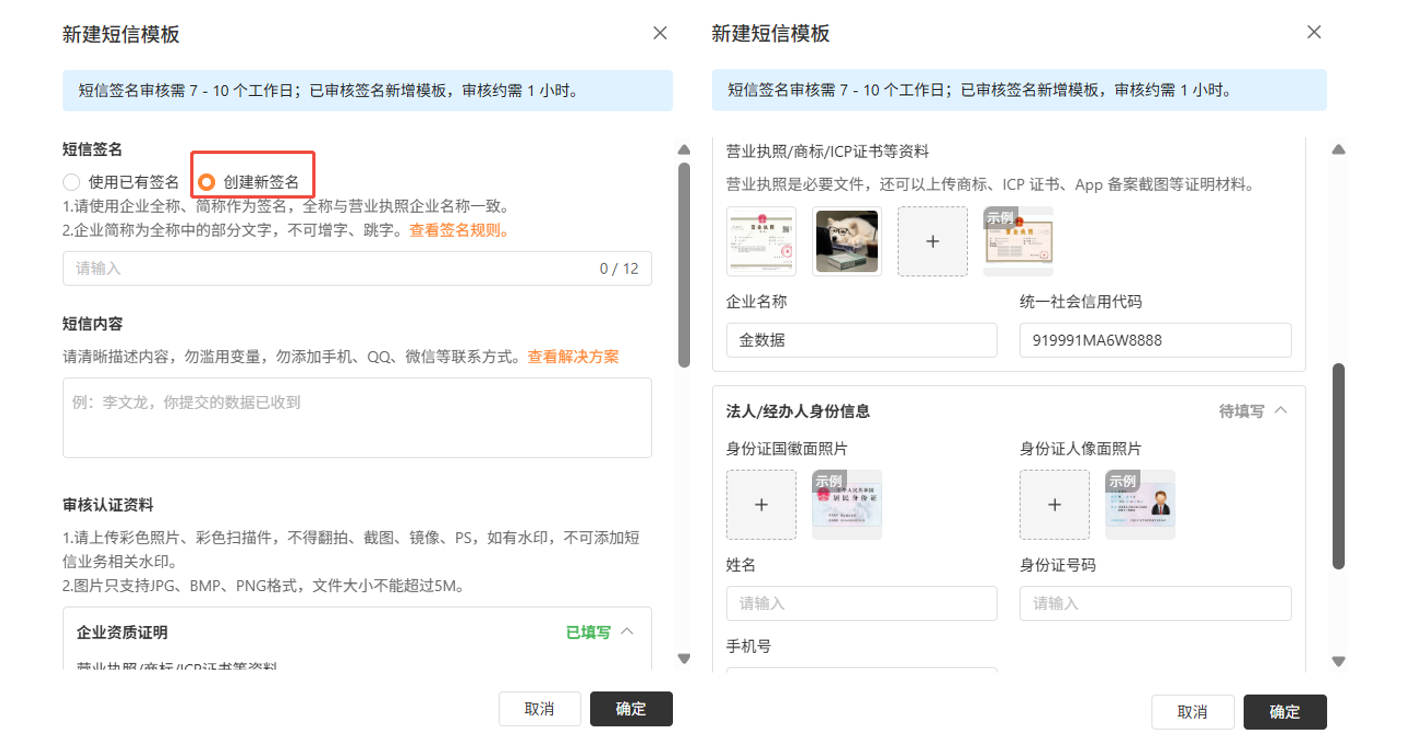Image resolution: width=1426 pixels, height=745 pixels.
Task: Click the 身份证号码 input field
Action: coord(1155,604)
